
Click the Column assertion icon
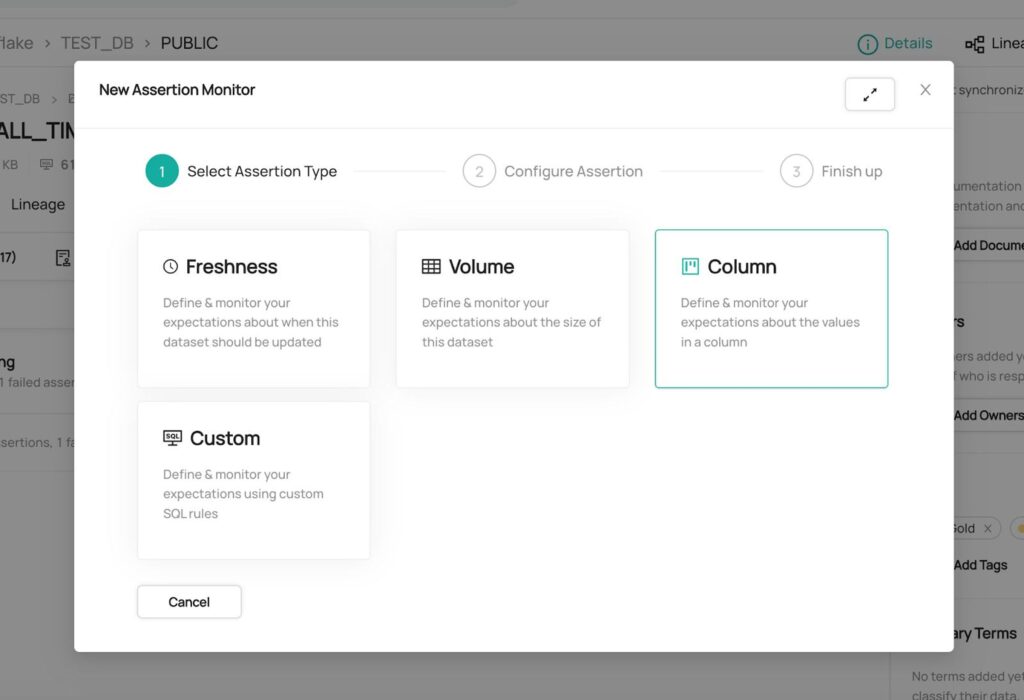[690, 267]
